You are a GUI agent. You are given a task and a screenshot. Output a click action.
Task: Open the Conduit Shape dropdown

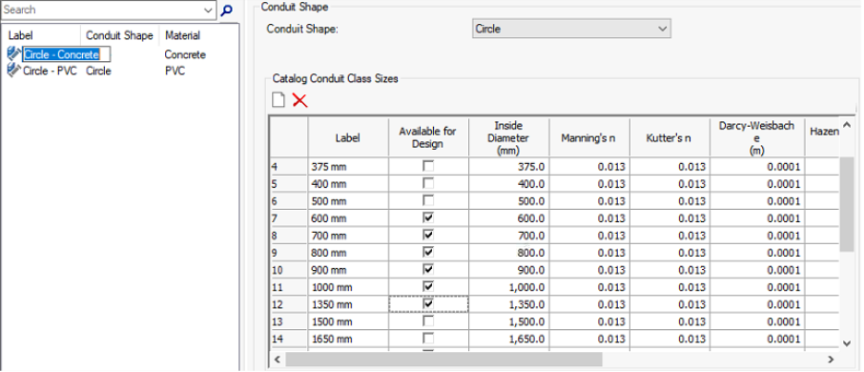pyautogui.click(x=571, y=29)
